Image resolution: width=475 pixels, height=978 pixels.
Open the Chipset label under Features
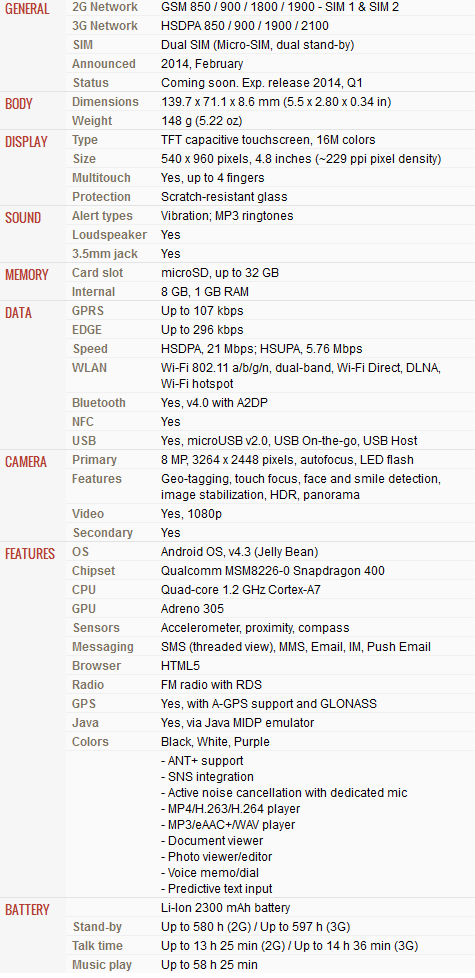click(94, 571)
